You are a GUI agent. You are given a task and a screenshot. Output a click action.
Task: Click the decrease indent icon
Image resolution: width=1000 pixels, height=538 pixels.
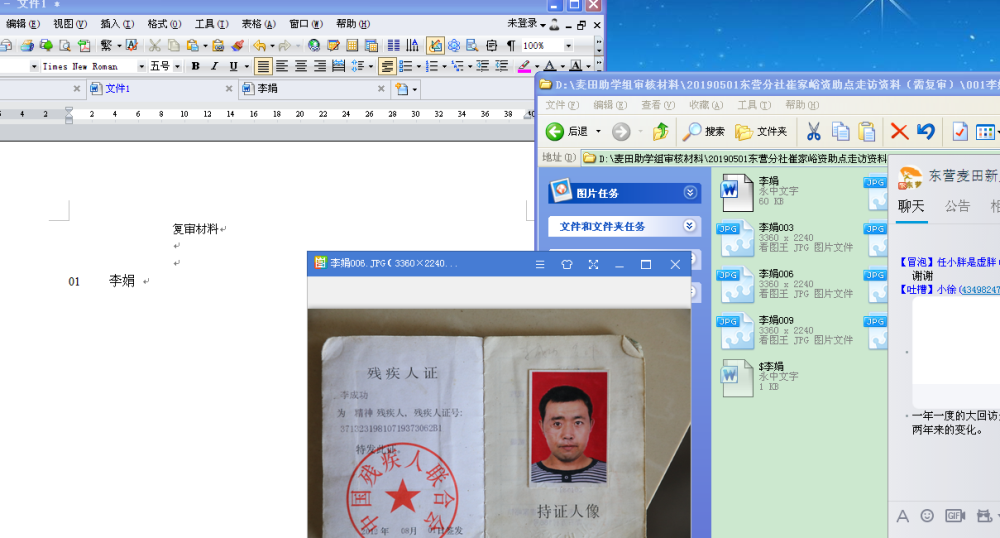(x=483, y=66)
